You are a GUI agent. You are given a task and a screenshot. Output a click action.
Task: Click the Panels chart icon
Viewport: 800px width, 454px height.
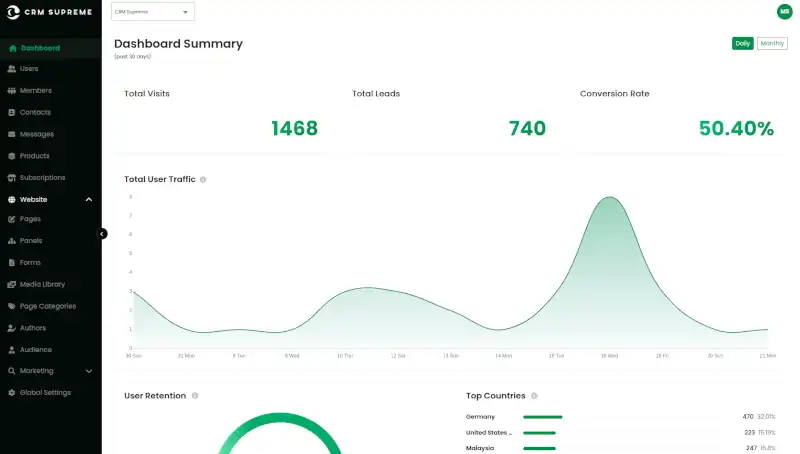coord(12,240)
